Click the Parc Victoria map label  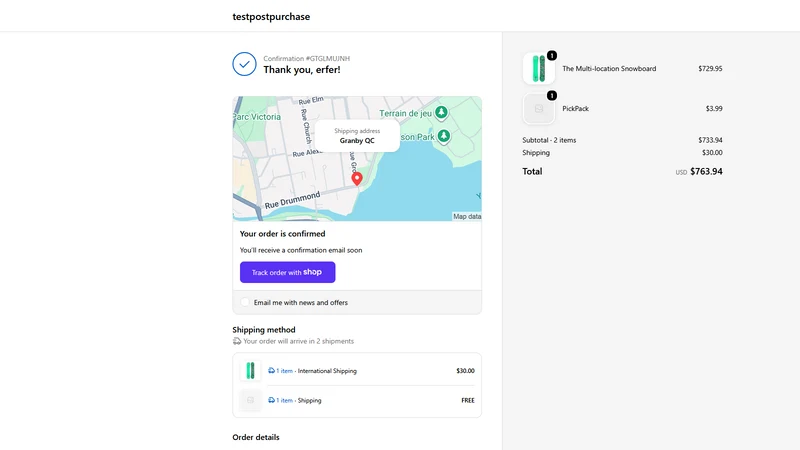click(257, 117)
